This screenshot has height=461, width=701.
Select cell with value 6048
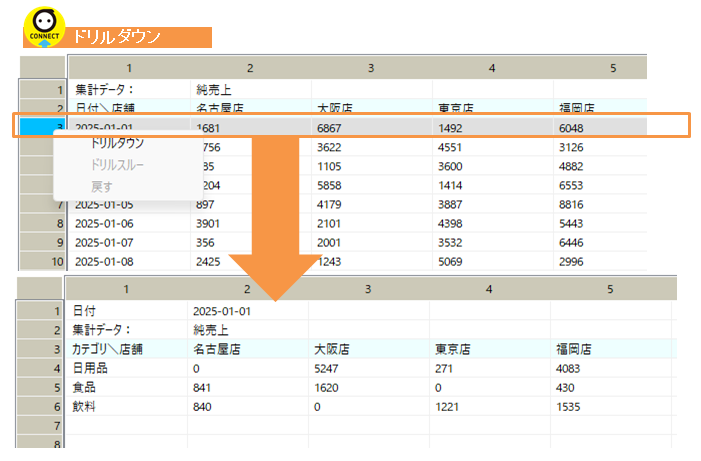click(x=600, y=128)
